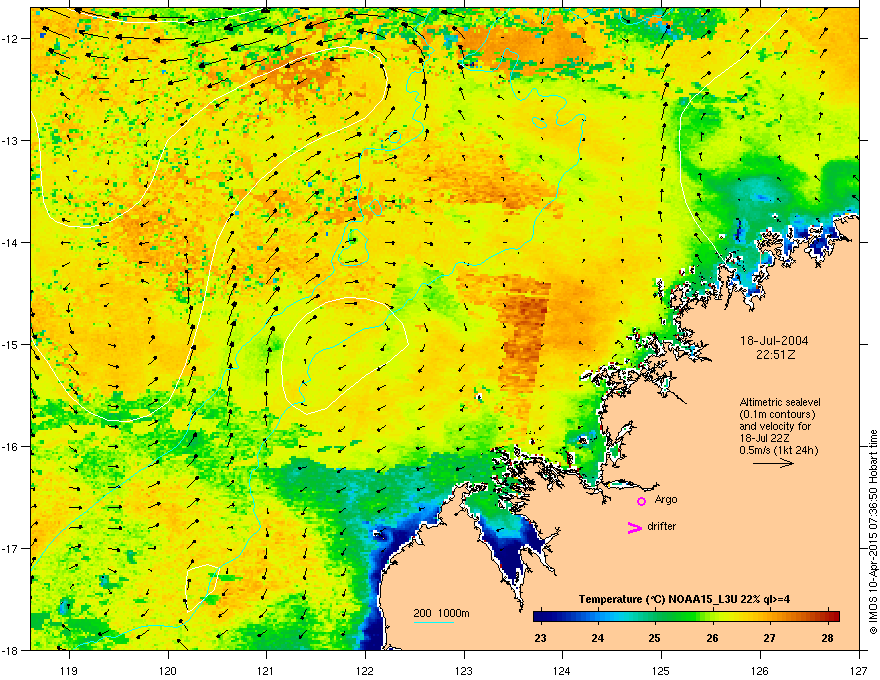Viewport: 880px width, 680px height.
Task: Click the longitude axis label 122
Action: click(x=365, y=670)
